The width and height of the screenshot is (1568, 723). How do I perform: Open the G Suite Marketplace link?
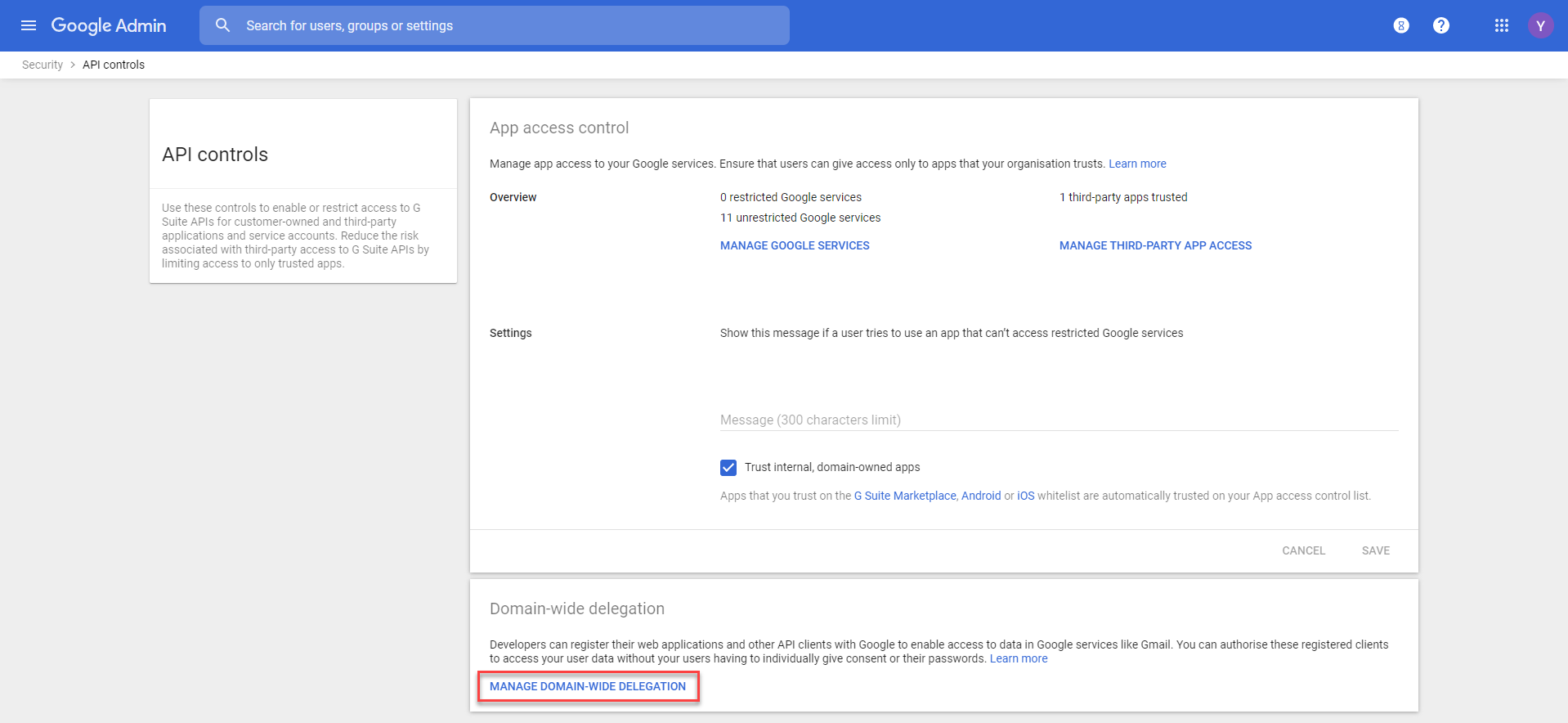click(x=905, y=496)
